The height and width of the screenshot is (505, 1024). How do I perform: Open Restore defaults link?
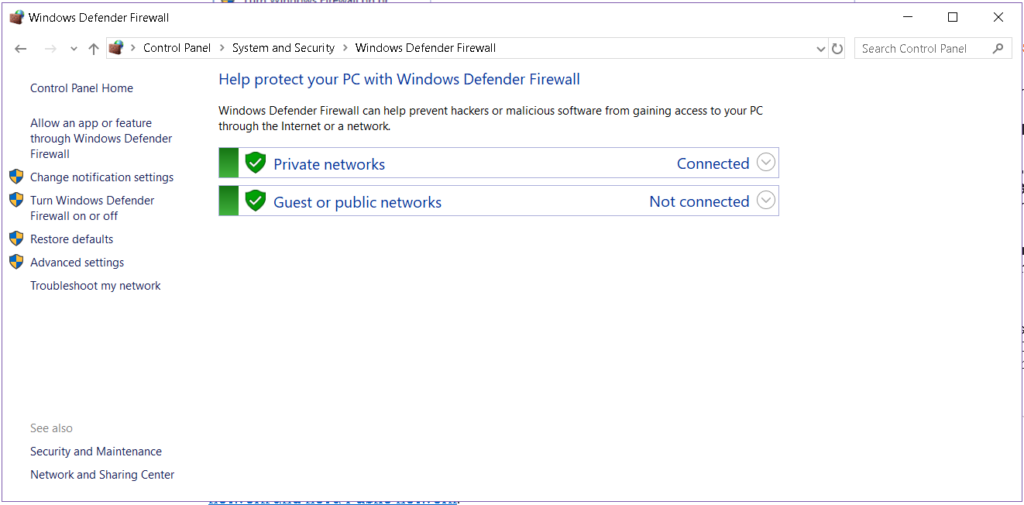click(72, 239)
